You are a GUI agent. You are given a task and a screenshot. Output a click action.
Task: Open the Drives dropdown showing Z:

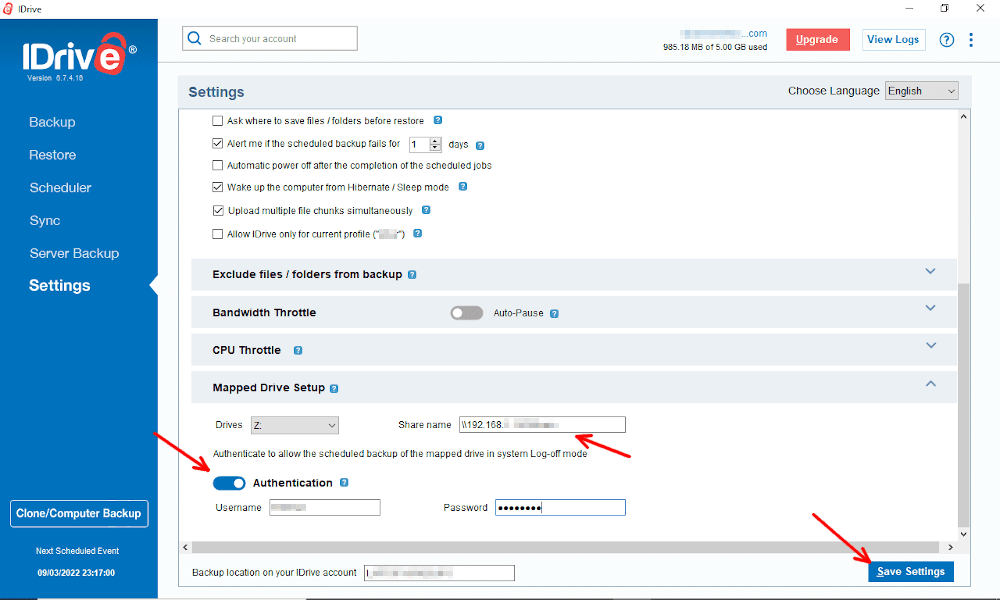pyautogui.click(x=295, y=425)
